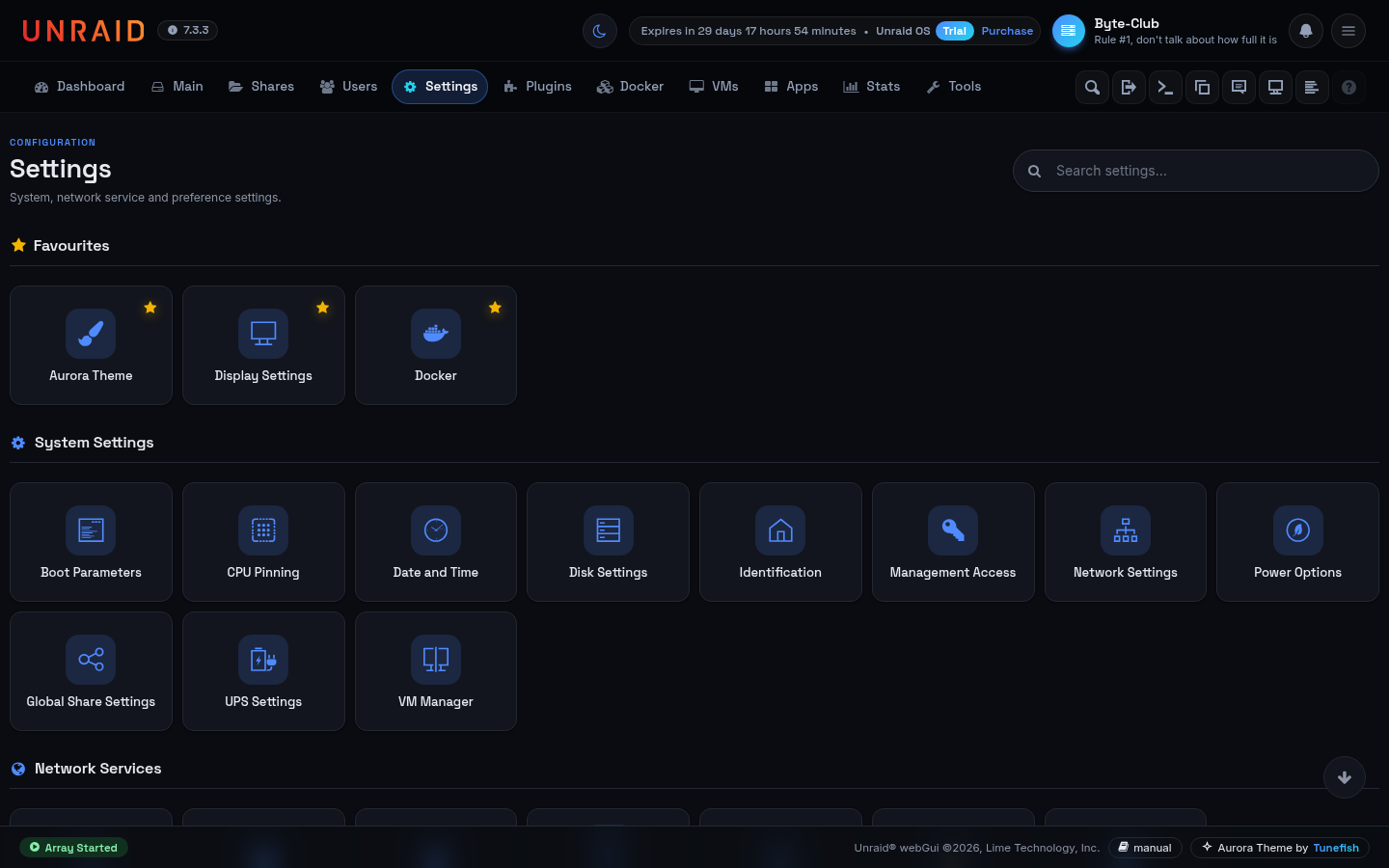Open the Tools tab
Viewport: 1389px width, 868px height.
point(953,87)
